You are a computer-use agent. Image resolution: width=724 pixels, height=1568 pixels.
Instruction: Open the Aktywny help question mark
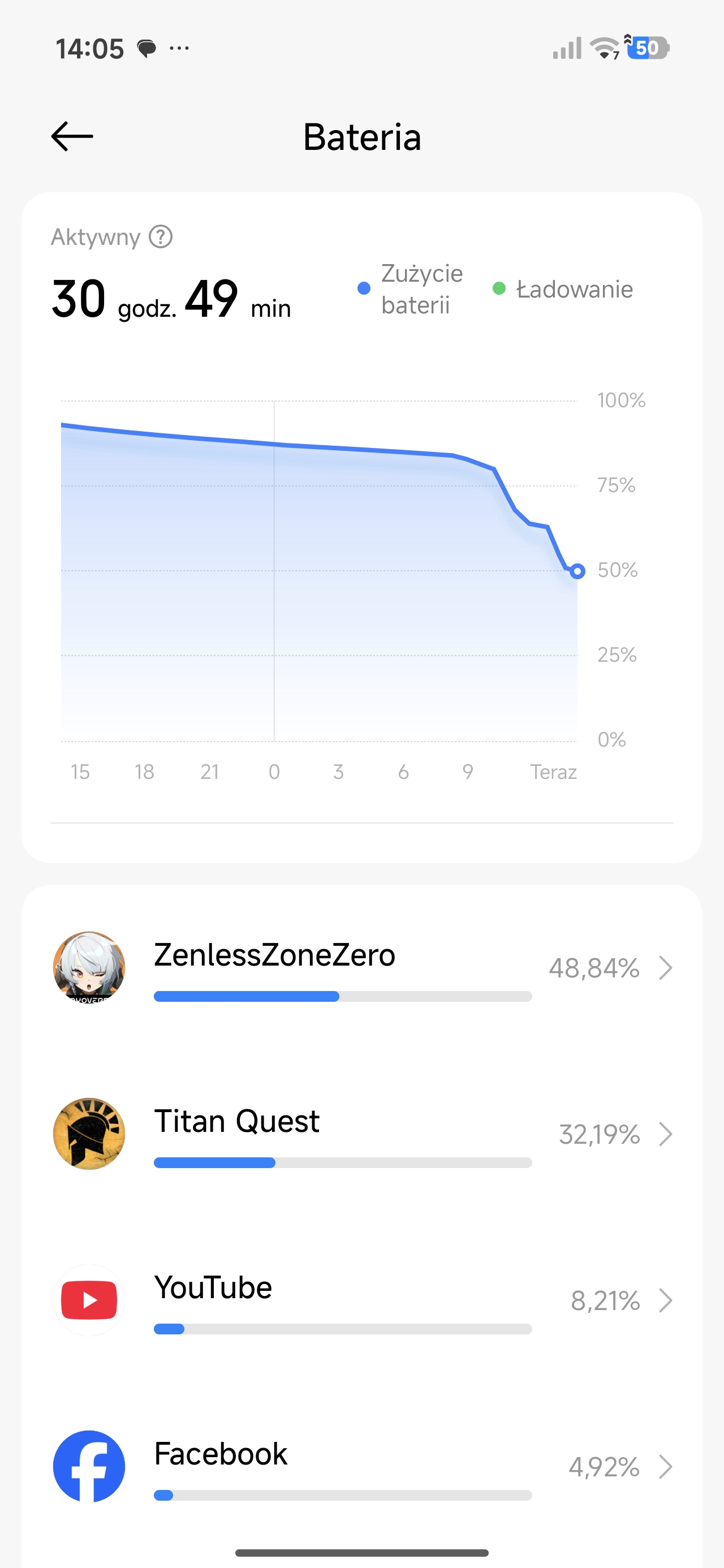tap(161, 237)
